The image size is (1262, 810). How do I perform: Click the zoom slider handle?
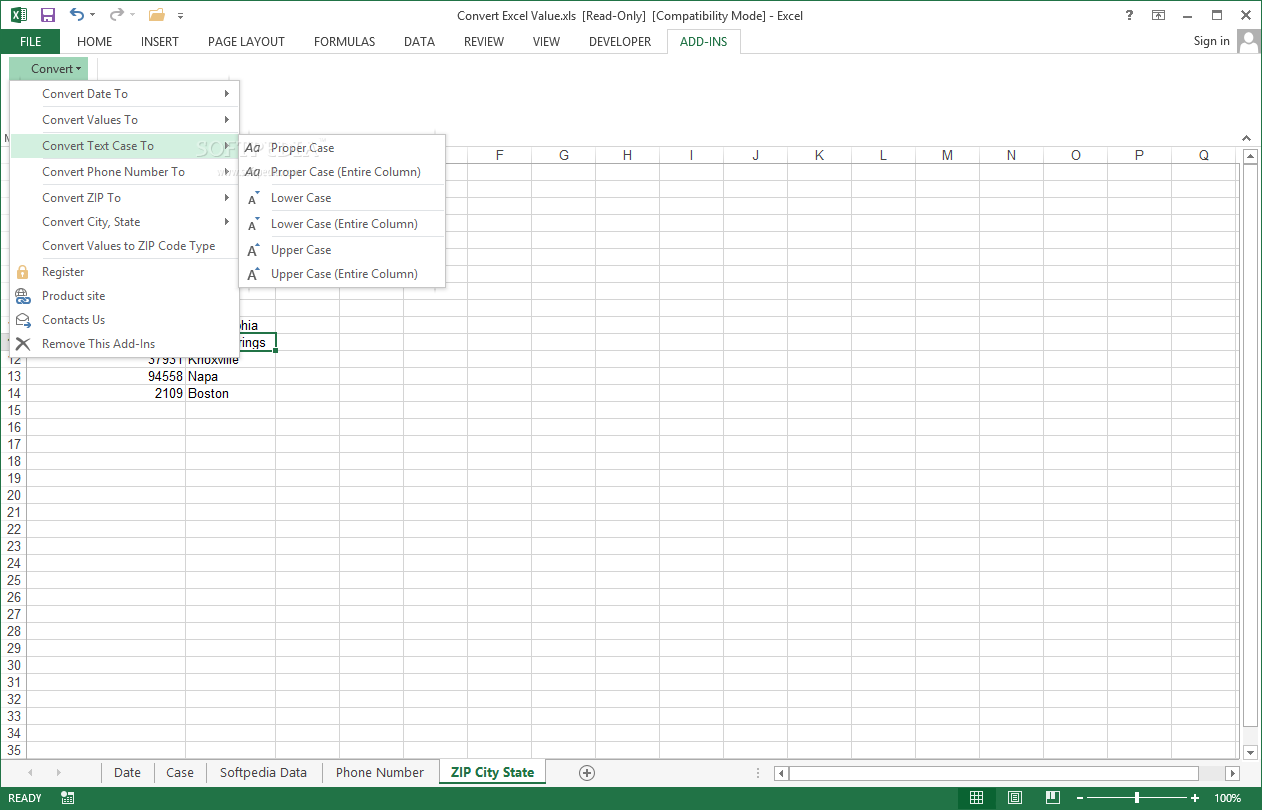[x=1137, y=798]
